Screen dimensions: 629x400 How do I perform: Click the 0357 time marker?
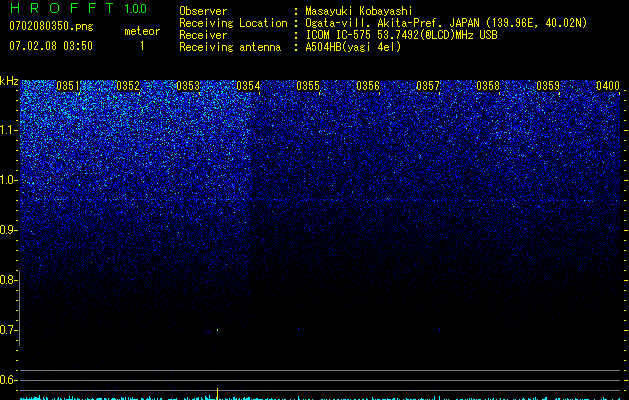coord(428,86)
